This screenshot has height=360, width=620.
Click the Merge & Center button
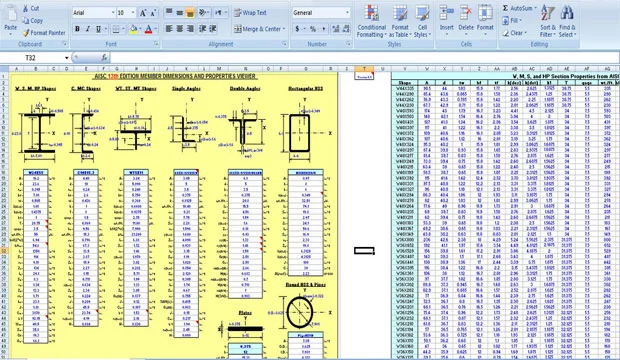(x=259, y=29)
